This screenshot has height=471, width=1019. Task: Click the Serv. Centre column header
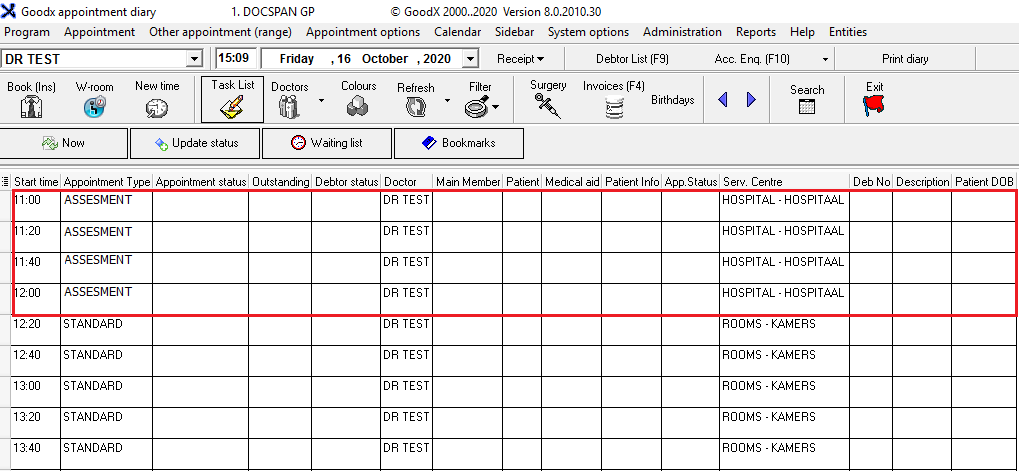pos(784,182)
